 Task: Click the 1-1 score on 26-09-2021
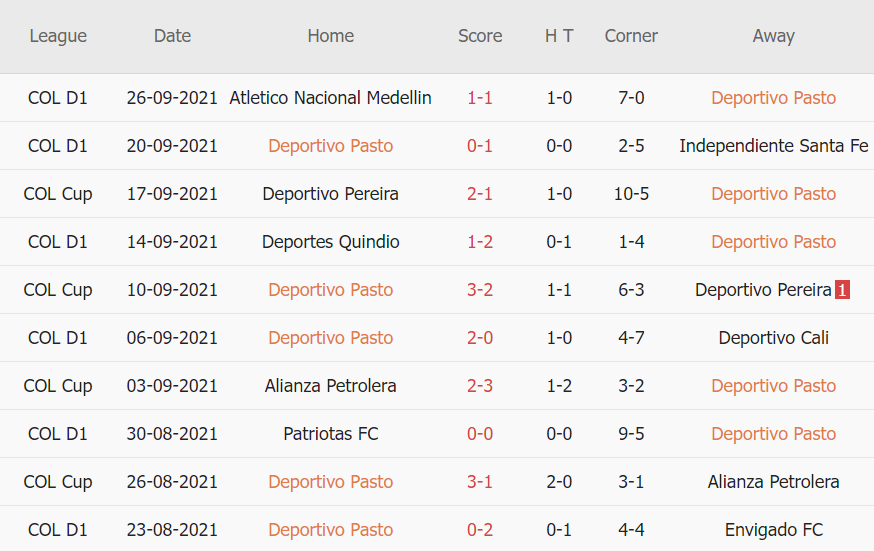pos(480,98)
